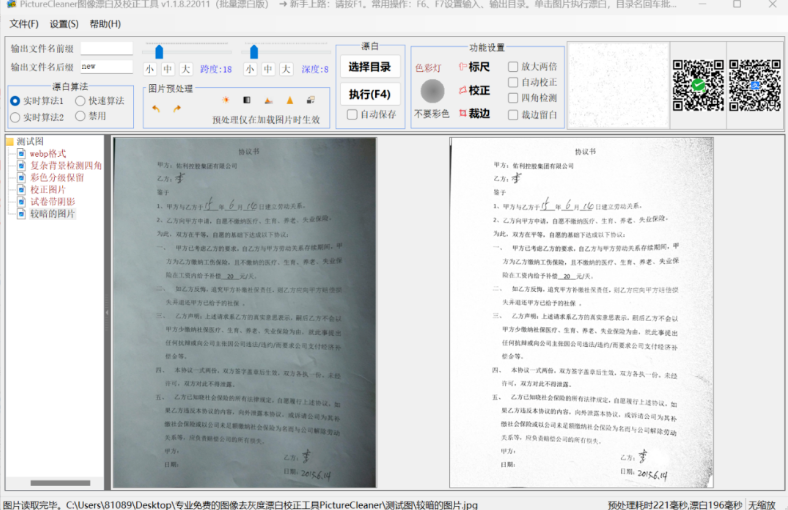Screen dimensions: 788x510
Task: Set 深度 to 小
Action: click(x=250, y=69)
